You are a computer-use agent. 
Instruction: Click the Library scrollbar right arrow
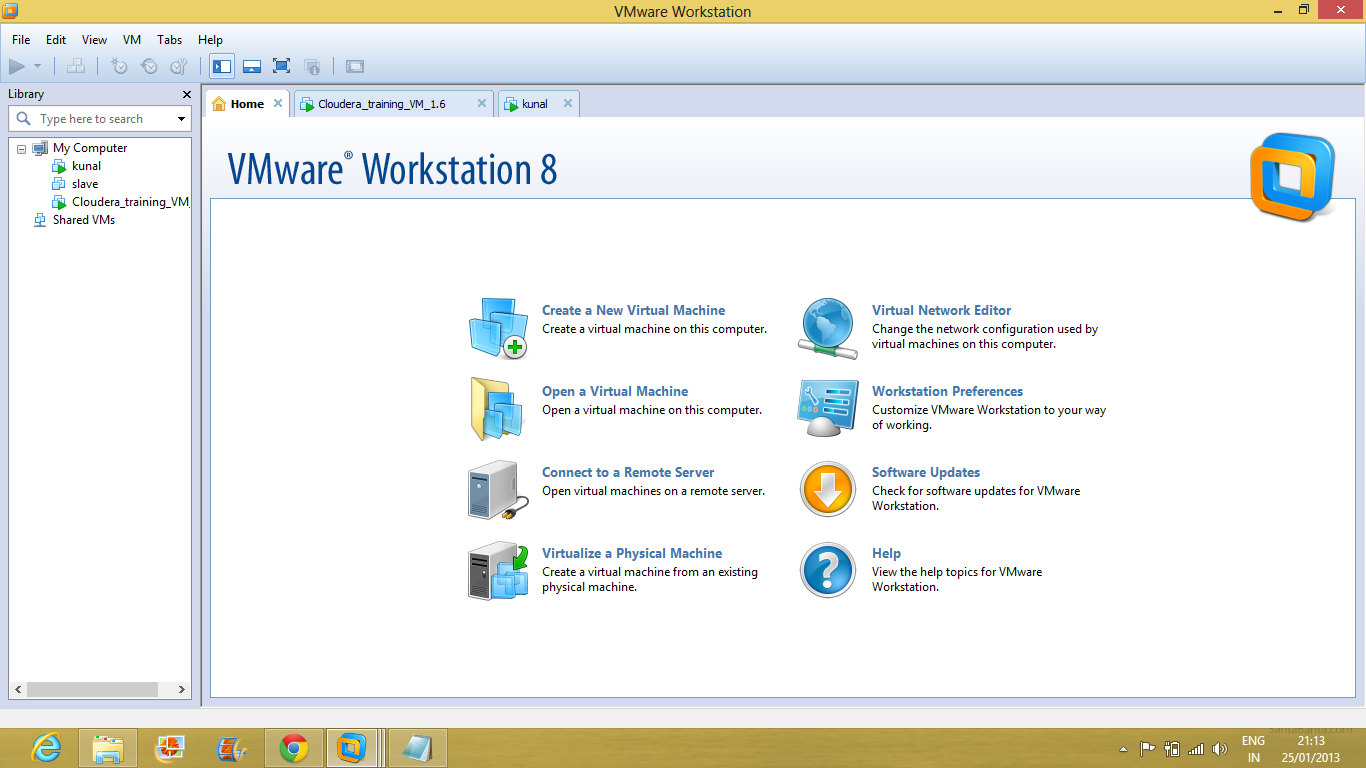click(182, 690)
